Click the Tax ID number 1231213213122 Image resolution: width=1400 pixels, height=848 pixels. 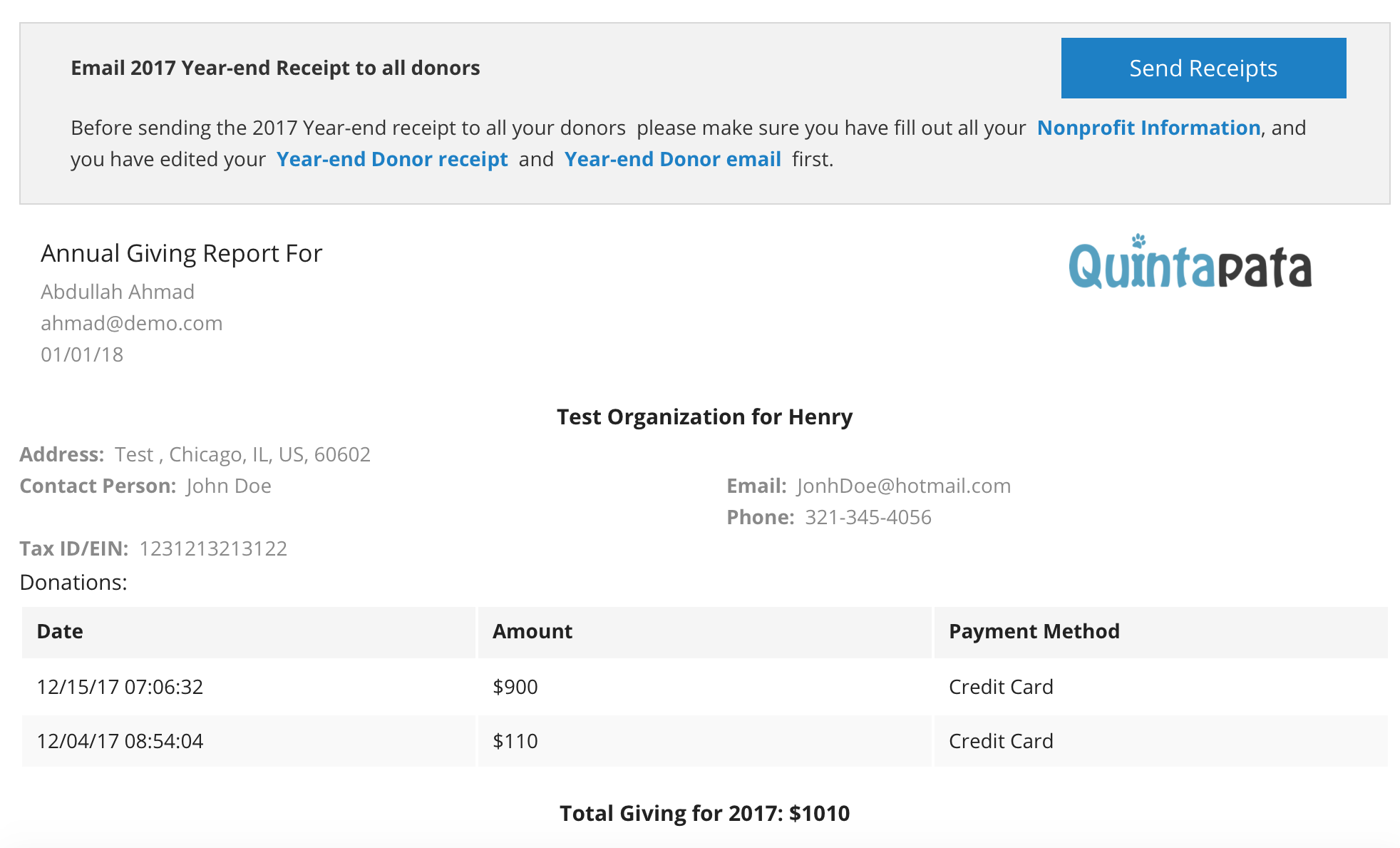pyautogui.click(x=213, y=548)
